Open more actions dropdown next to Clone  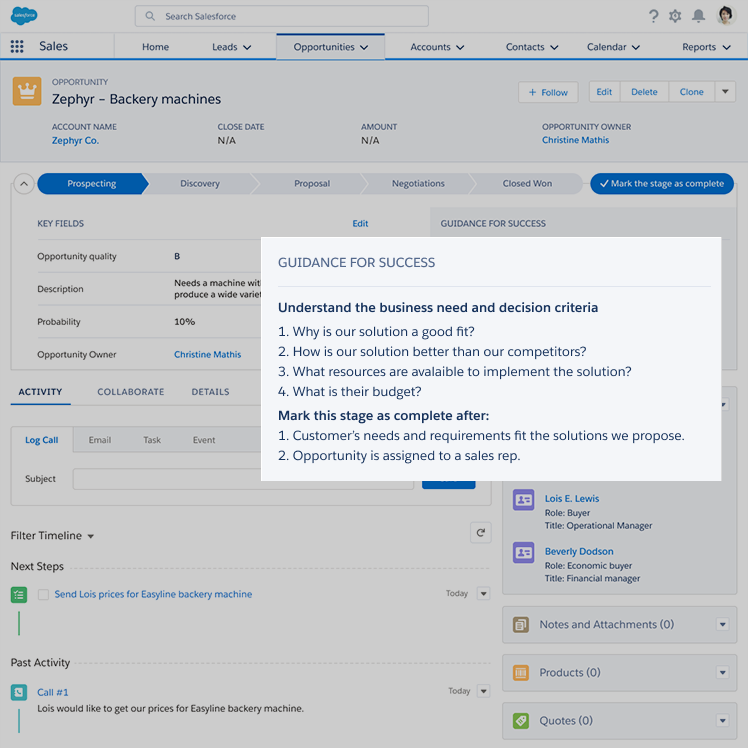click(725, 92)
